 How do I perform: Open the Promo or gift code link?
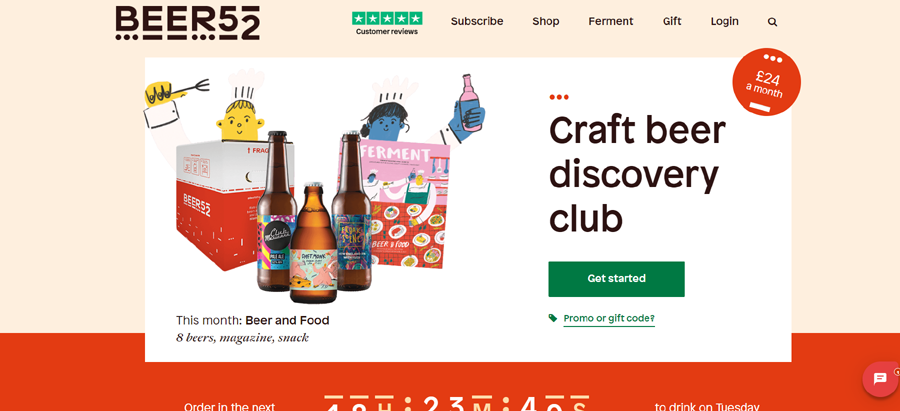coord(609,318)
